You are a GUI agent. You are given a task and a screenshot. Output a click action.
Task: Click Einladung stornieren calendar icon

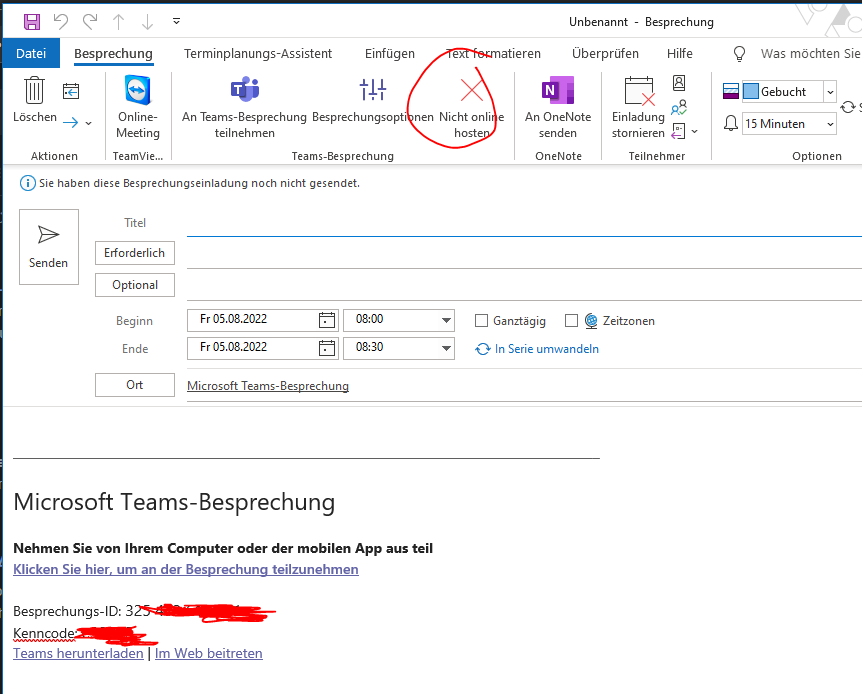tap(640, 91)
